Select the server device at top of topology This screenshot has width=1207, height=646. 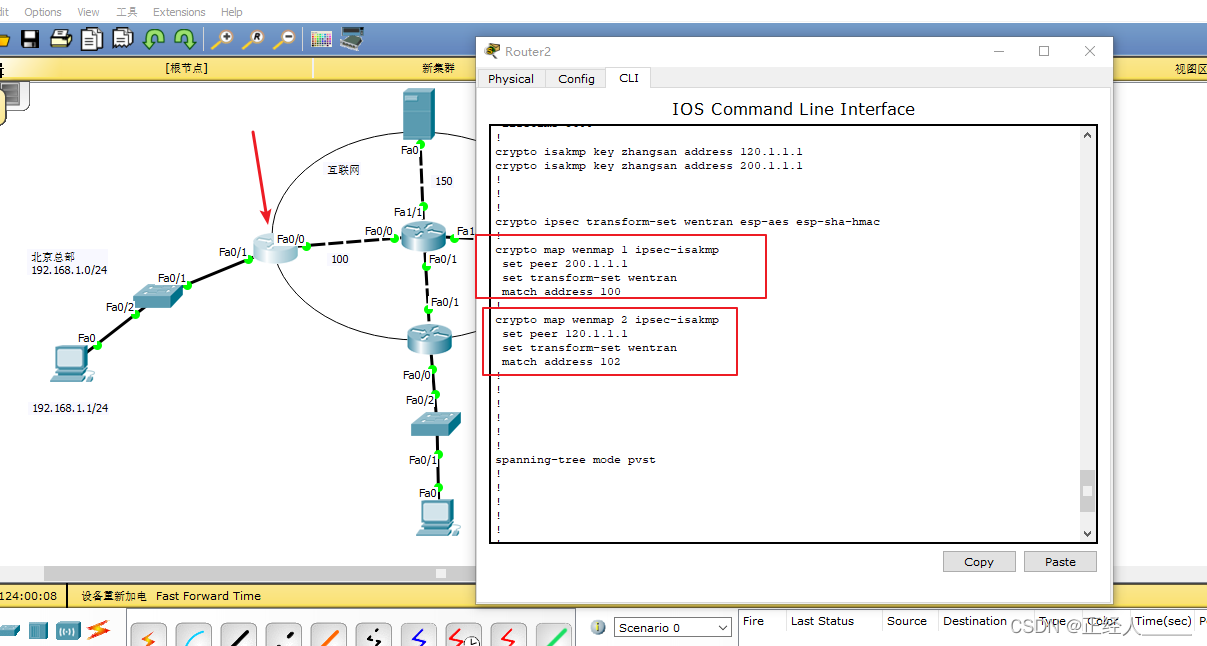[x=420, y=113]
